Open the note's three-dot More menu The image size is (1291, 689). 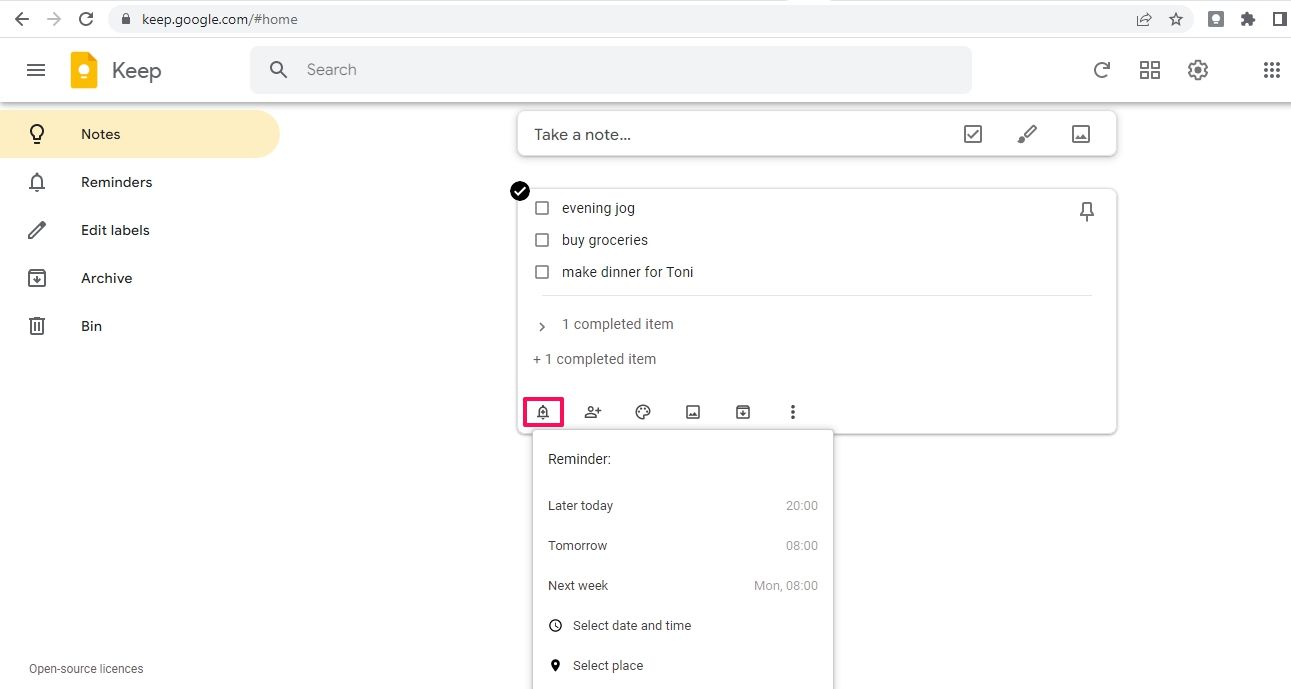(793, 412)
